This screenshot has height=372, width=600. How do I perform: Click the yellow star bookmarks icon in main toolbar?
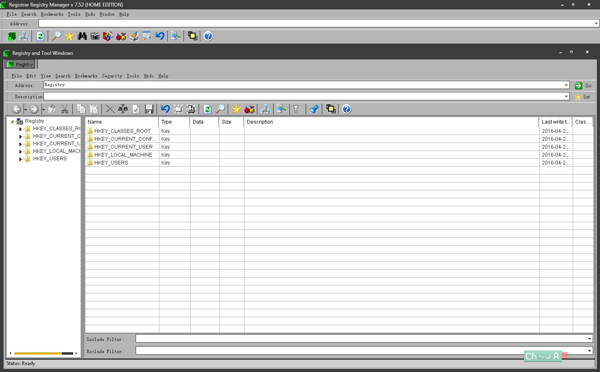pyautogui.click(x=69, y=36)
